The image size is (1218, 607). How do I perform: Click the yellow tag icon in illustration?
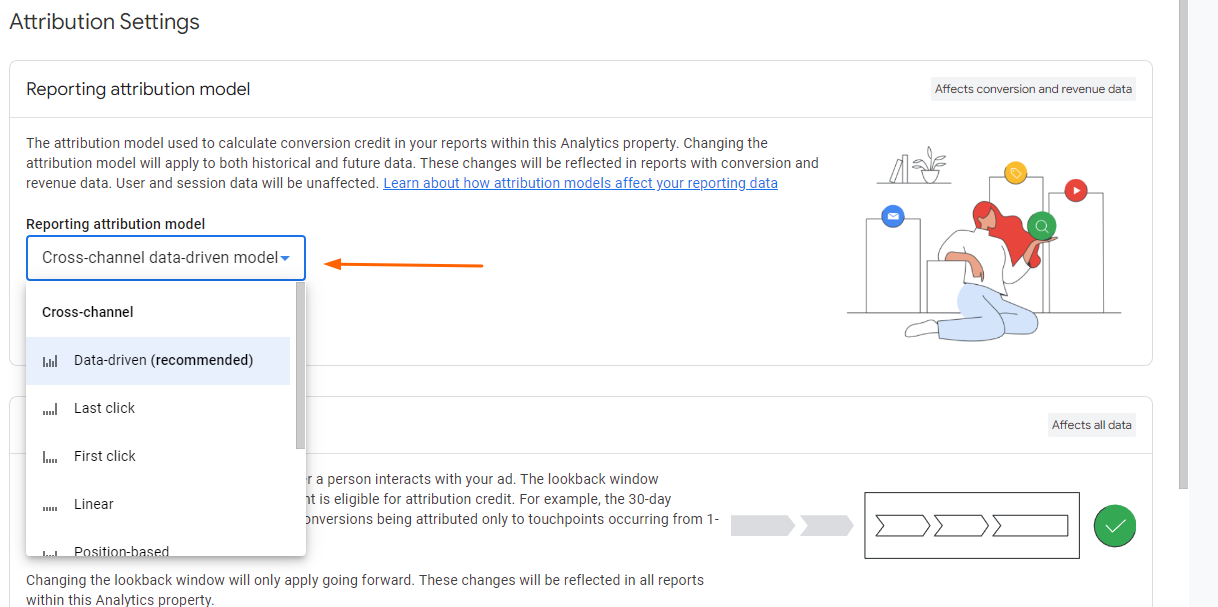pos(1016,173)
